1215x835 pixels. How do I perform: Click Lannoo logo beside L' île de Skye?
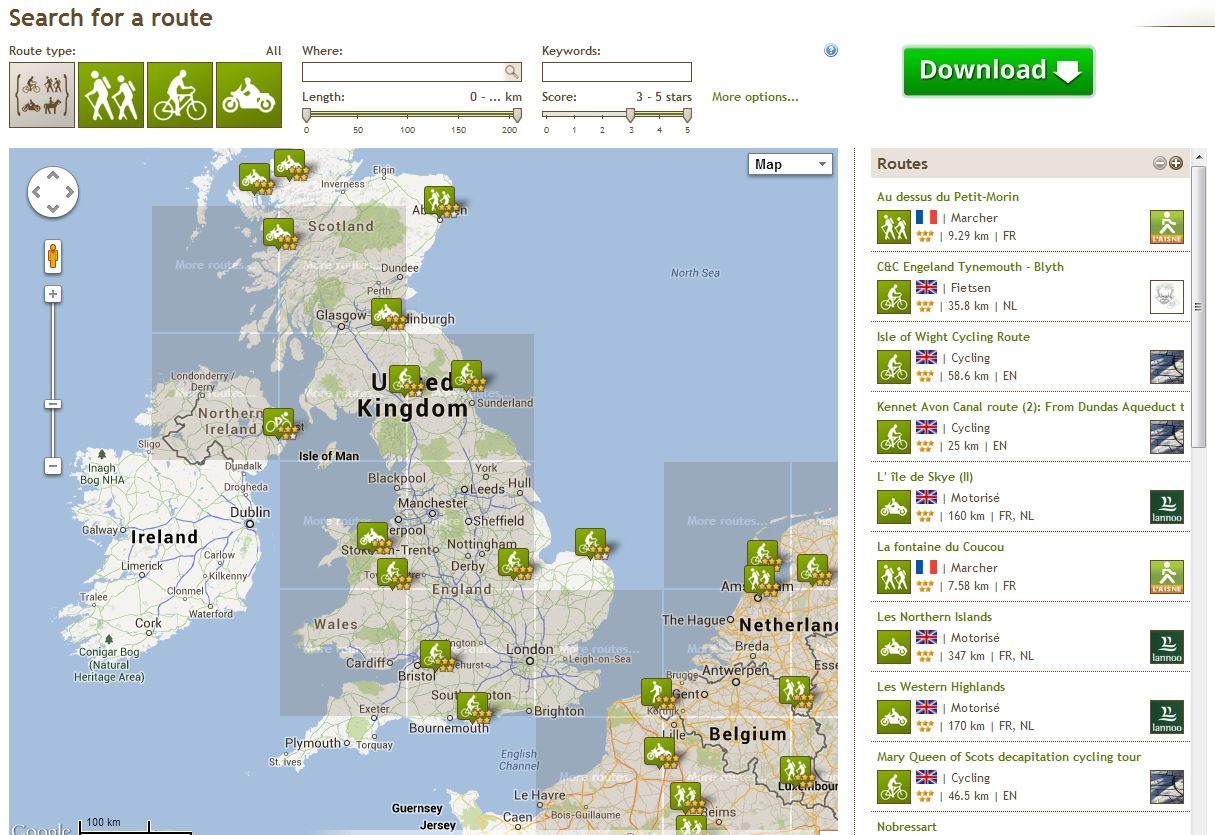coord(1167,507)
